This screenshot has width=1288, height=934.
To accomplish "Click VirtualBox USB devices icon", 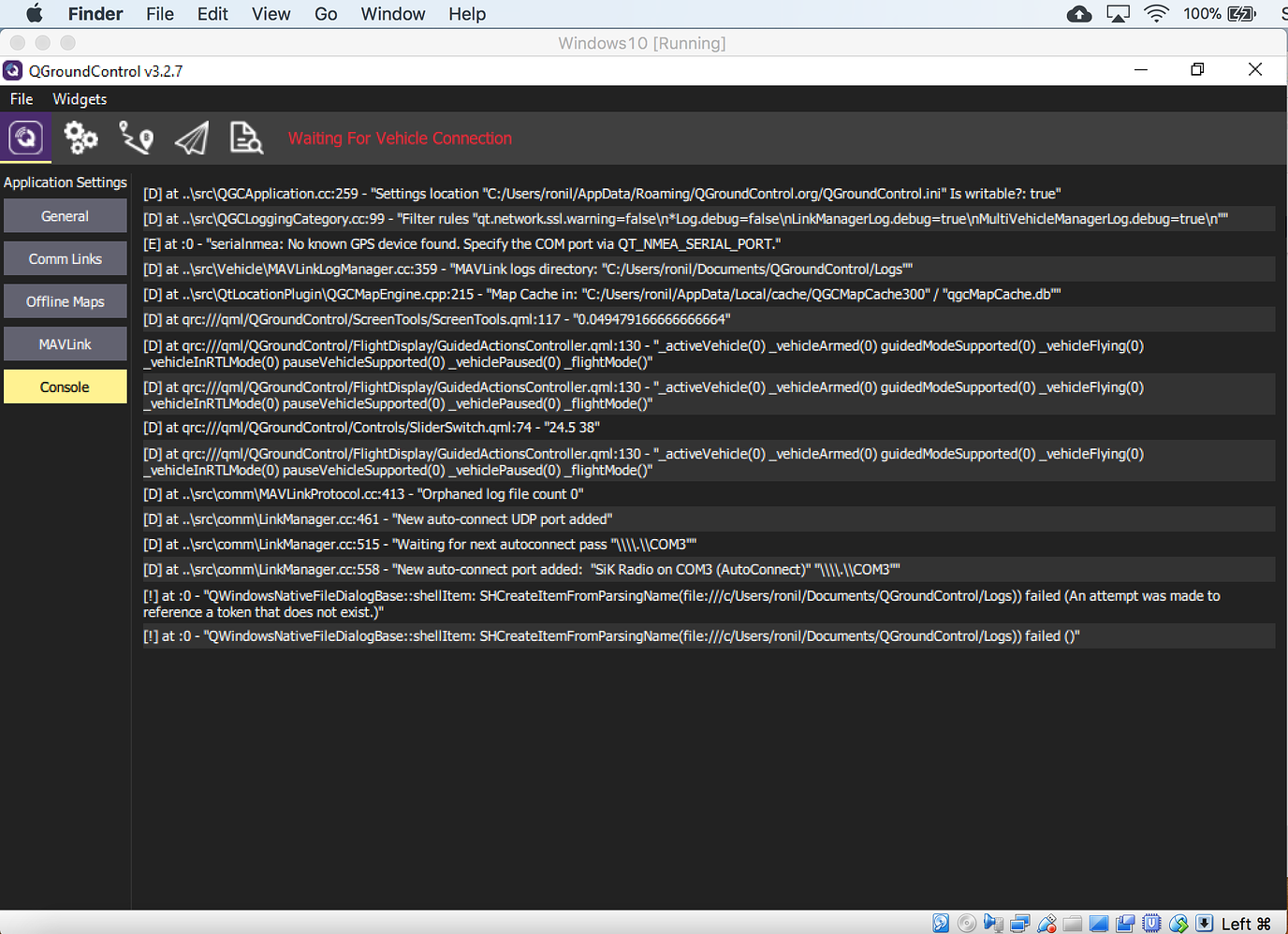I will tap(1046, 924).
